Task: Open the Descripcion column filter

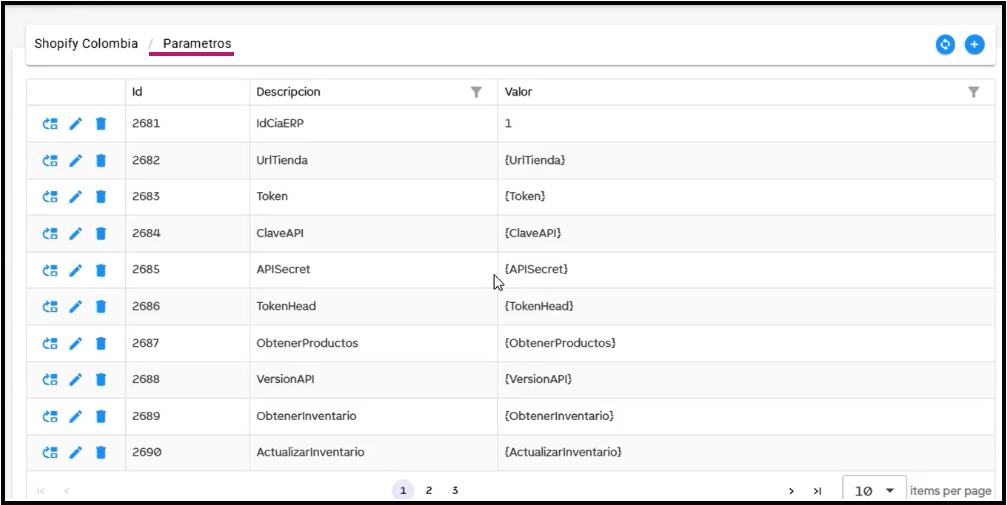Action: pos(476,92)
